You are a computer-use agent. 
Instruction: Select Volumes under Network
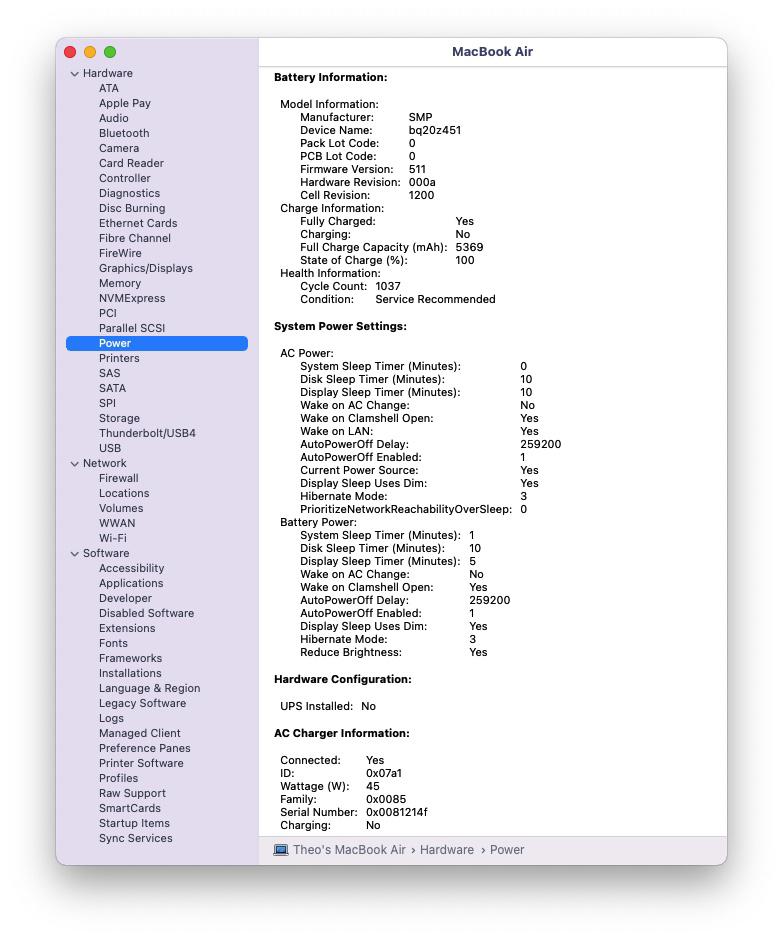(121, 508)
